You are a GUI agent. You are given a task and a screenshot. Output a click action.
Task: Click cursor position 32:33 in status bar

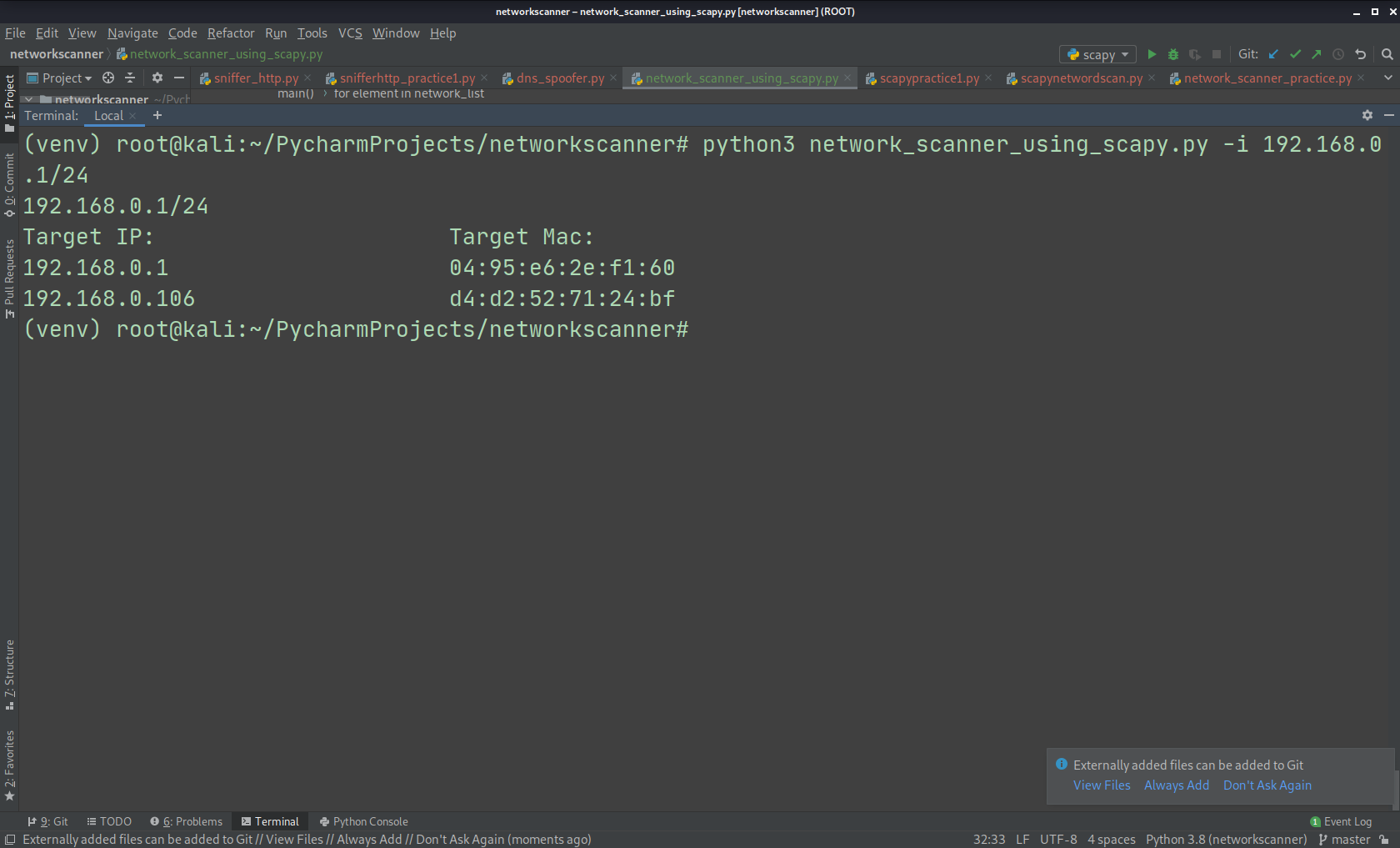988,840
